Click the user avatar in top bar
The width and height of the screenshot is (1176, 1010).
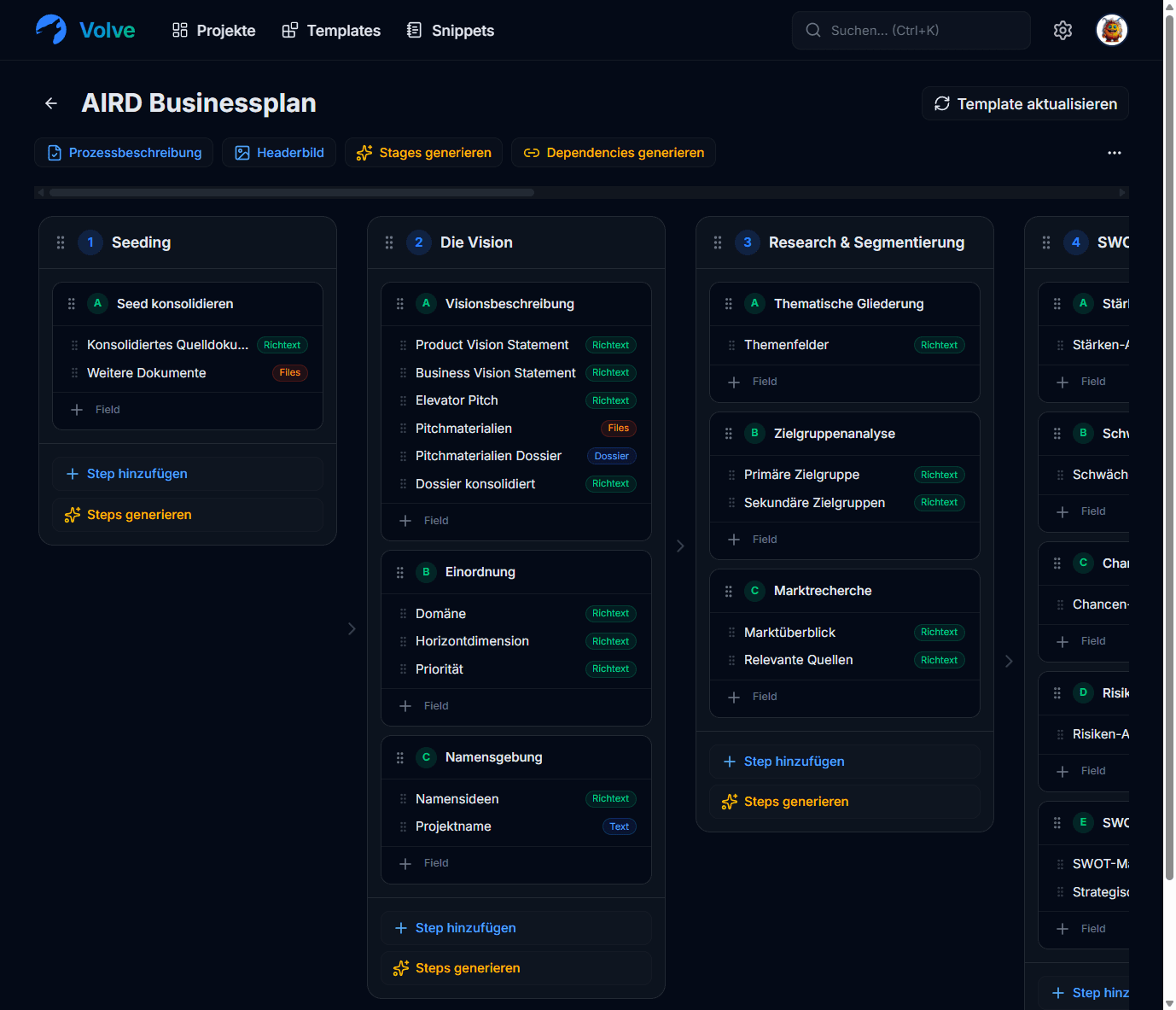[x=1111, y=31]
